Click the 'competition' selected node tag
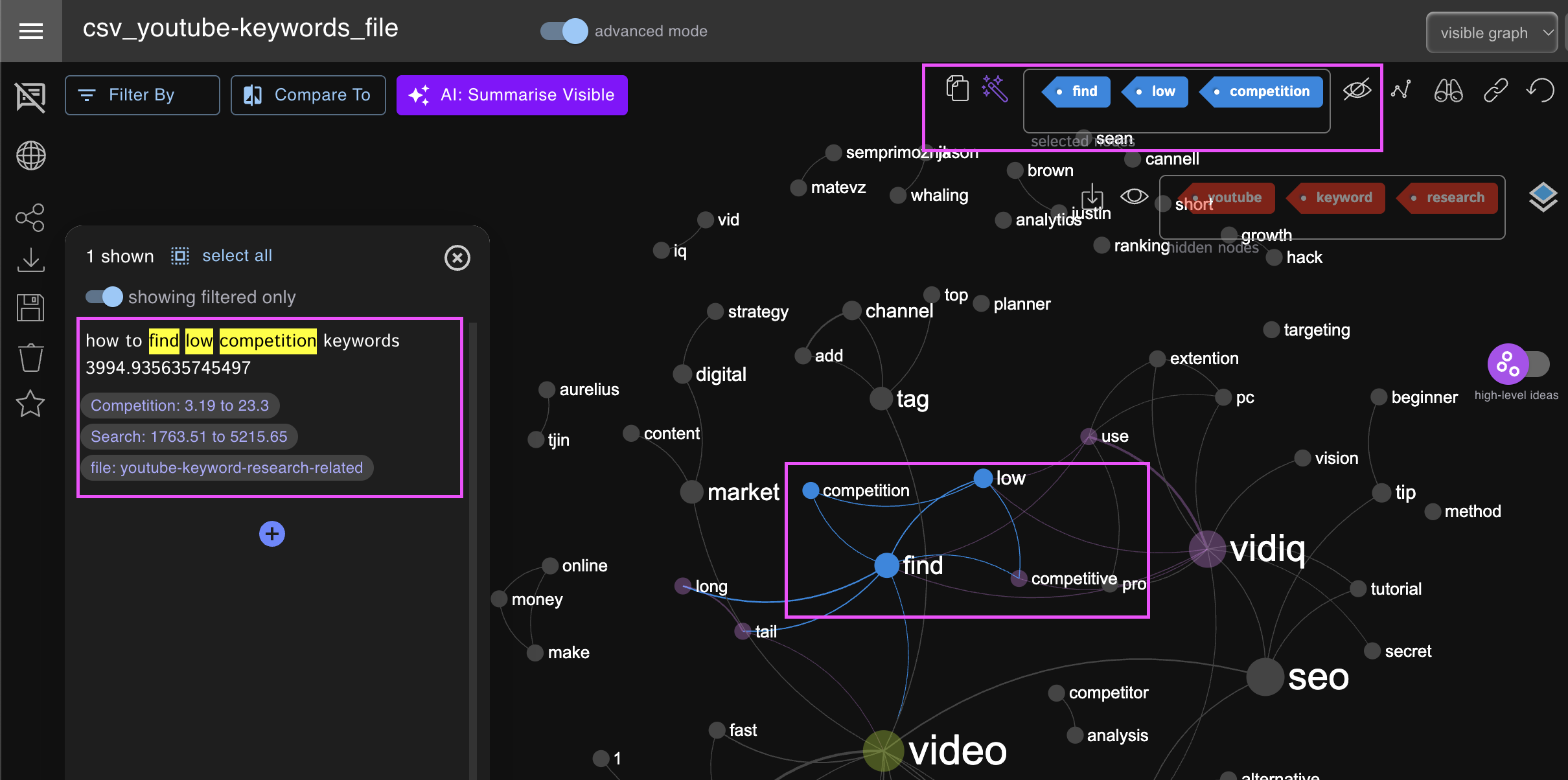 1262,91
